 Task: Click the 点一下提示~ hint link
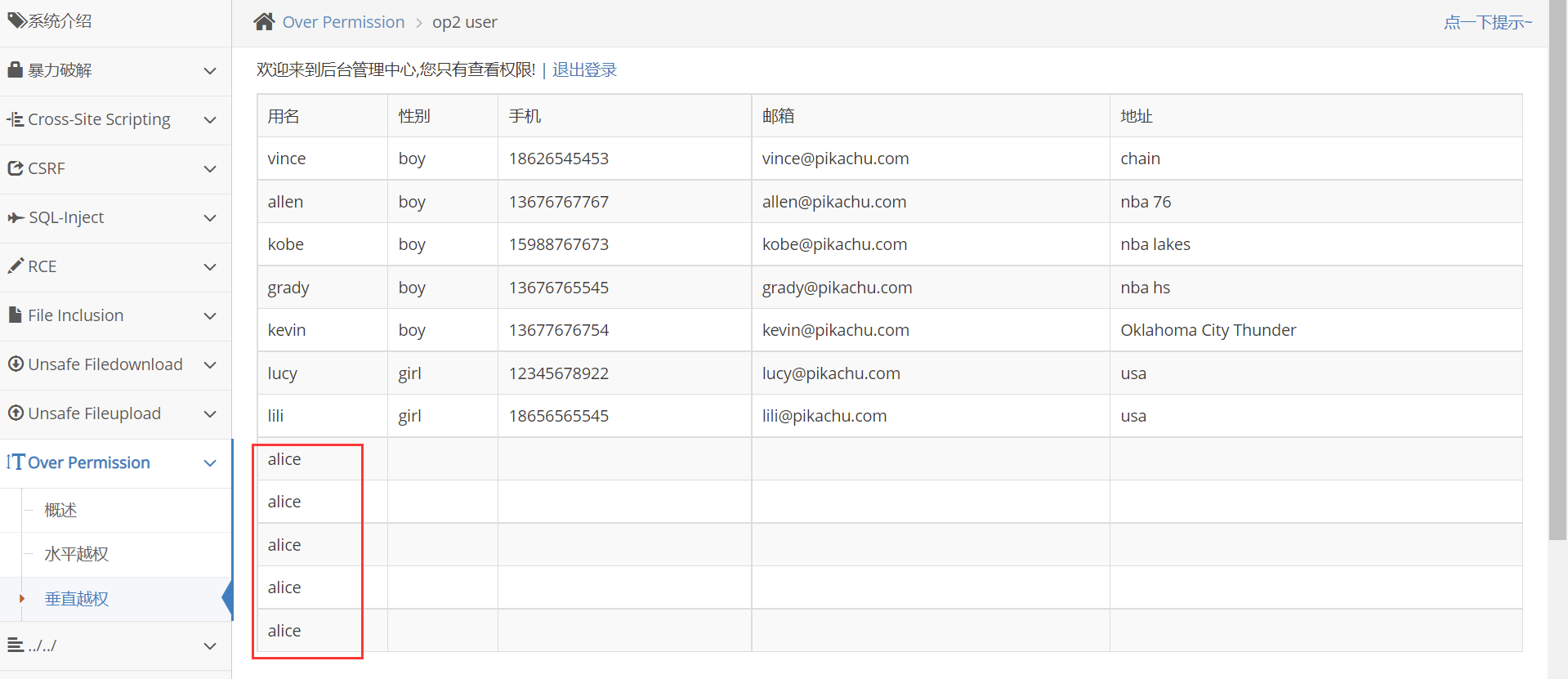tap(1487, 23)
